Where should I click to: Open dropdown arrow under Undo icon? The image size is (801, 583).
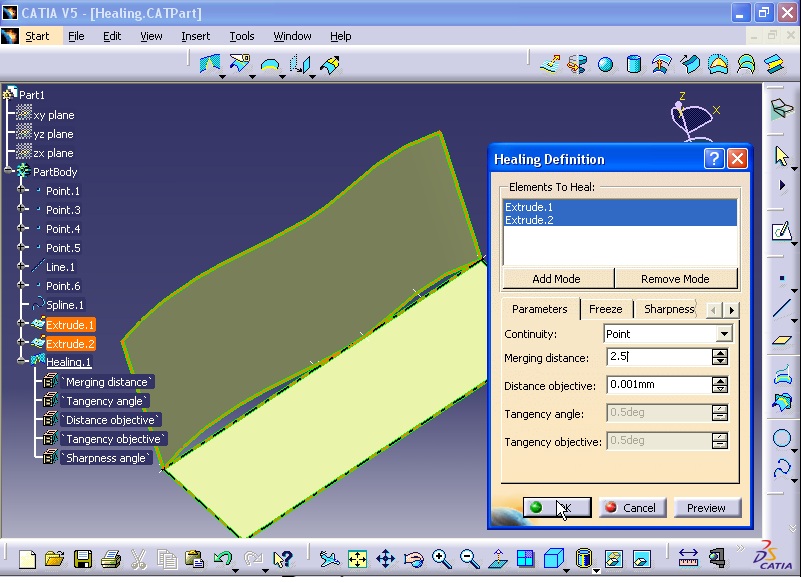(x=235, y=570)
